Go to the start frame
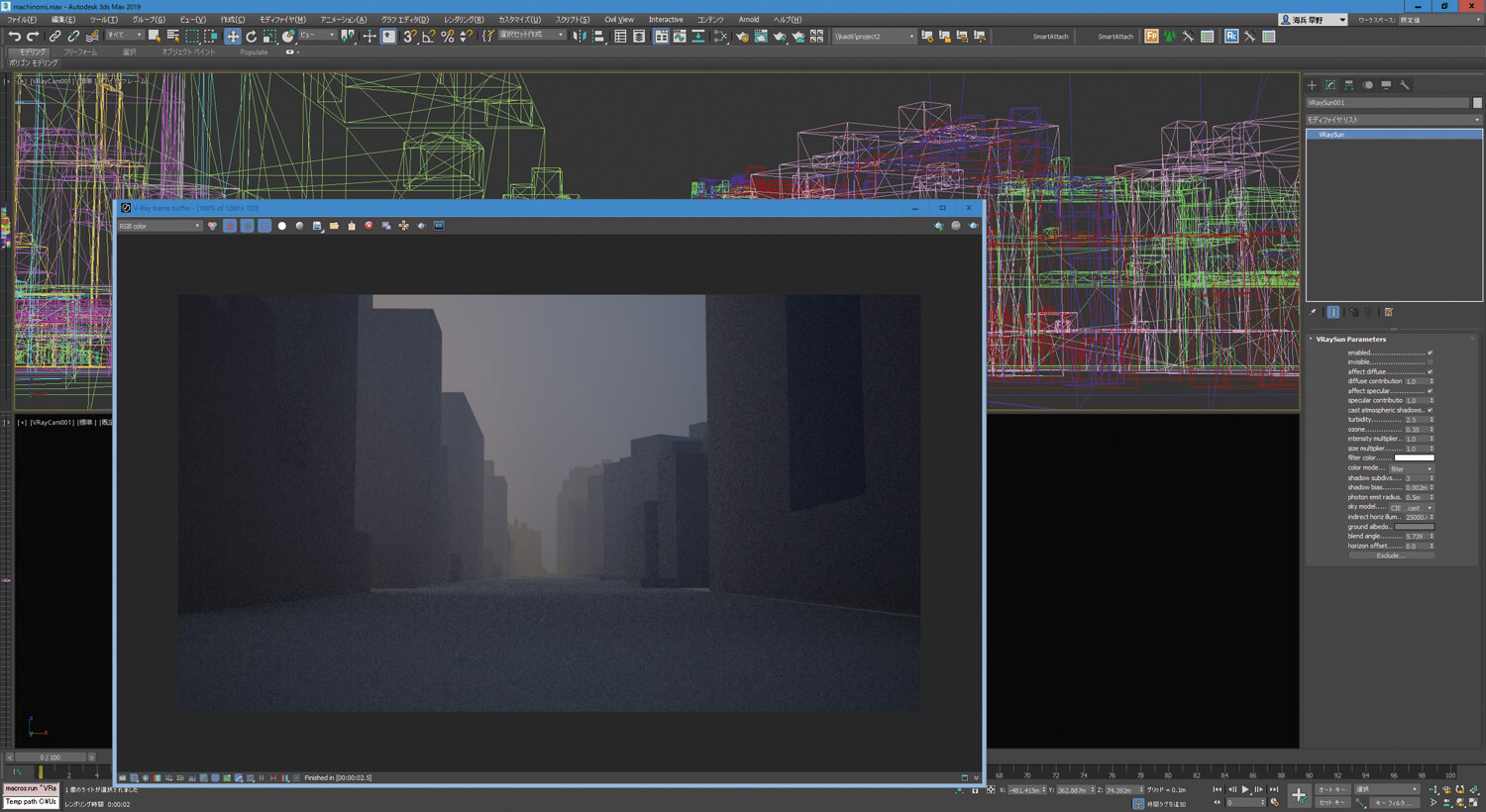This screenshot has width=1486, height=812. [1218, 789]
